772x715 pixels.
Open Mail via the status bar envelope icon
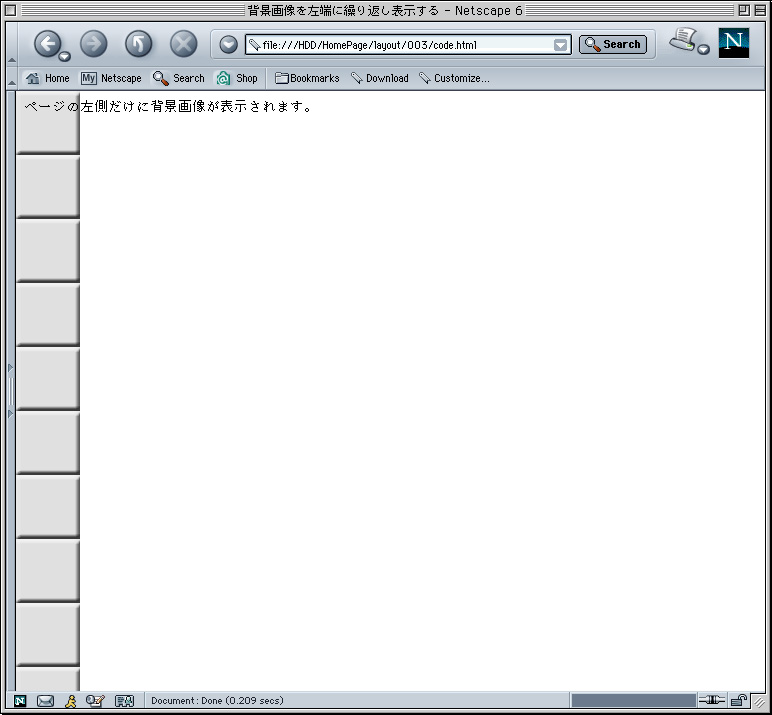tap(45, 701)
